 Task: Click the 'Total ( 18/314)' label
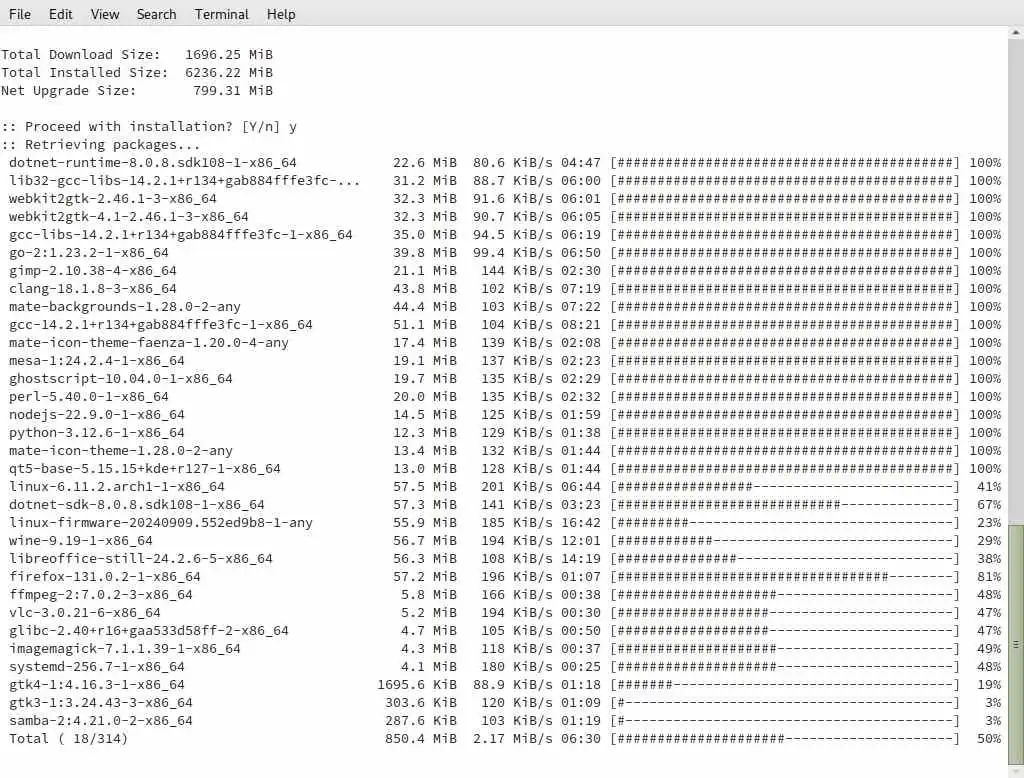(x=69, y=739)
